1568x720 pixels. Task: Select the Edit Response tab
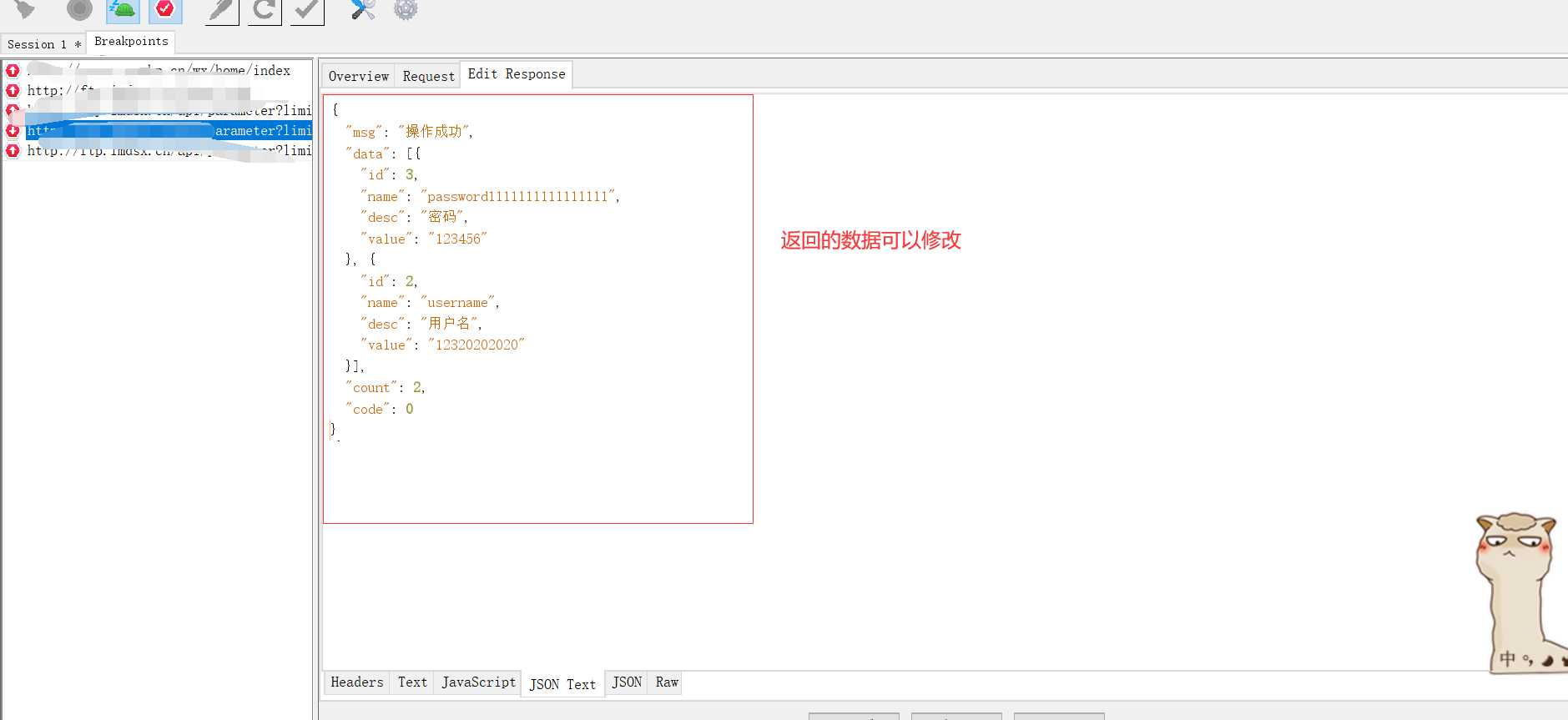[517, 74]
